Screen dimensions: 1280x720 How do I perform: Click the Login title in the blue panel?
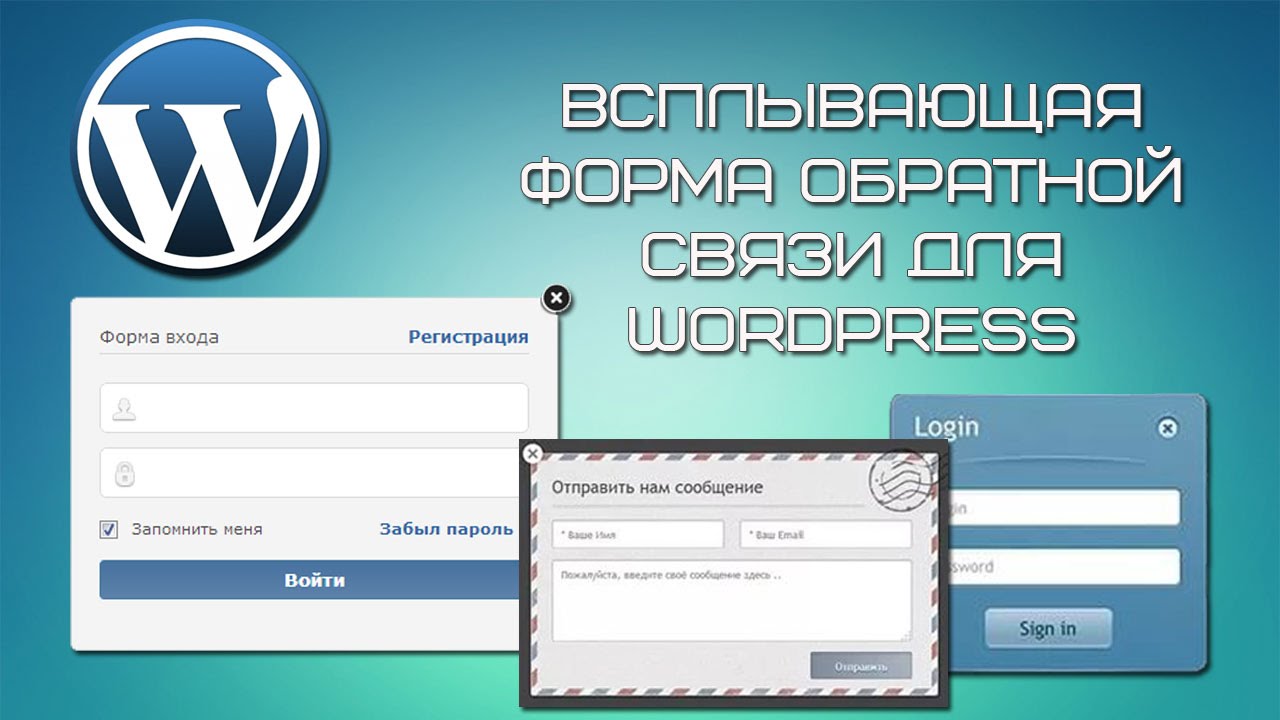click(x=946, y=427)
